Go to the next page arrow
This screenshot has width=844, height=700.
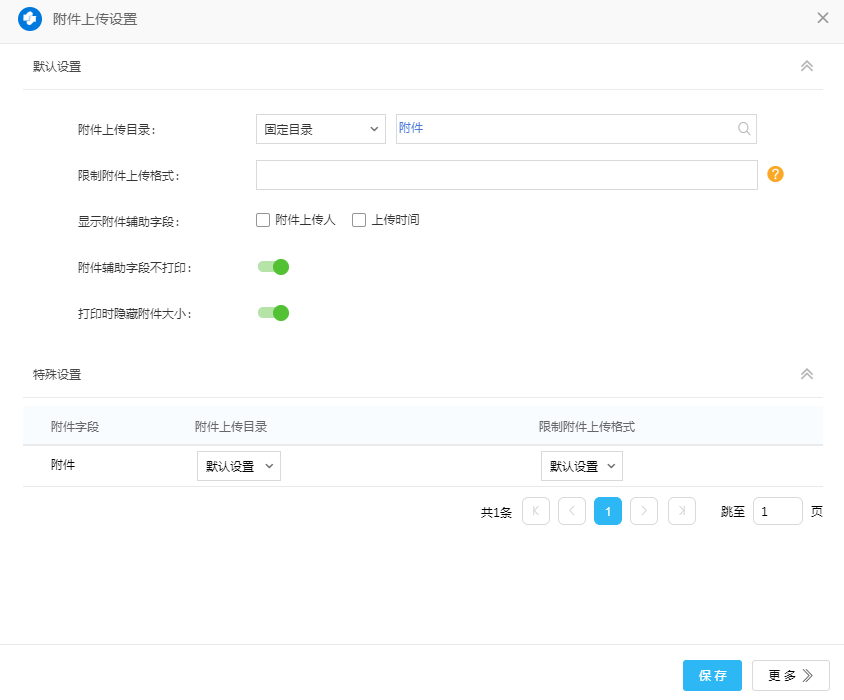pos(644,511)
